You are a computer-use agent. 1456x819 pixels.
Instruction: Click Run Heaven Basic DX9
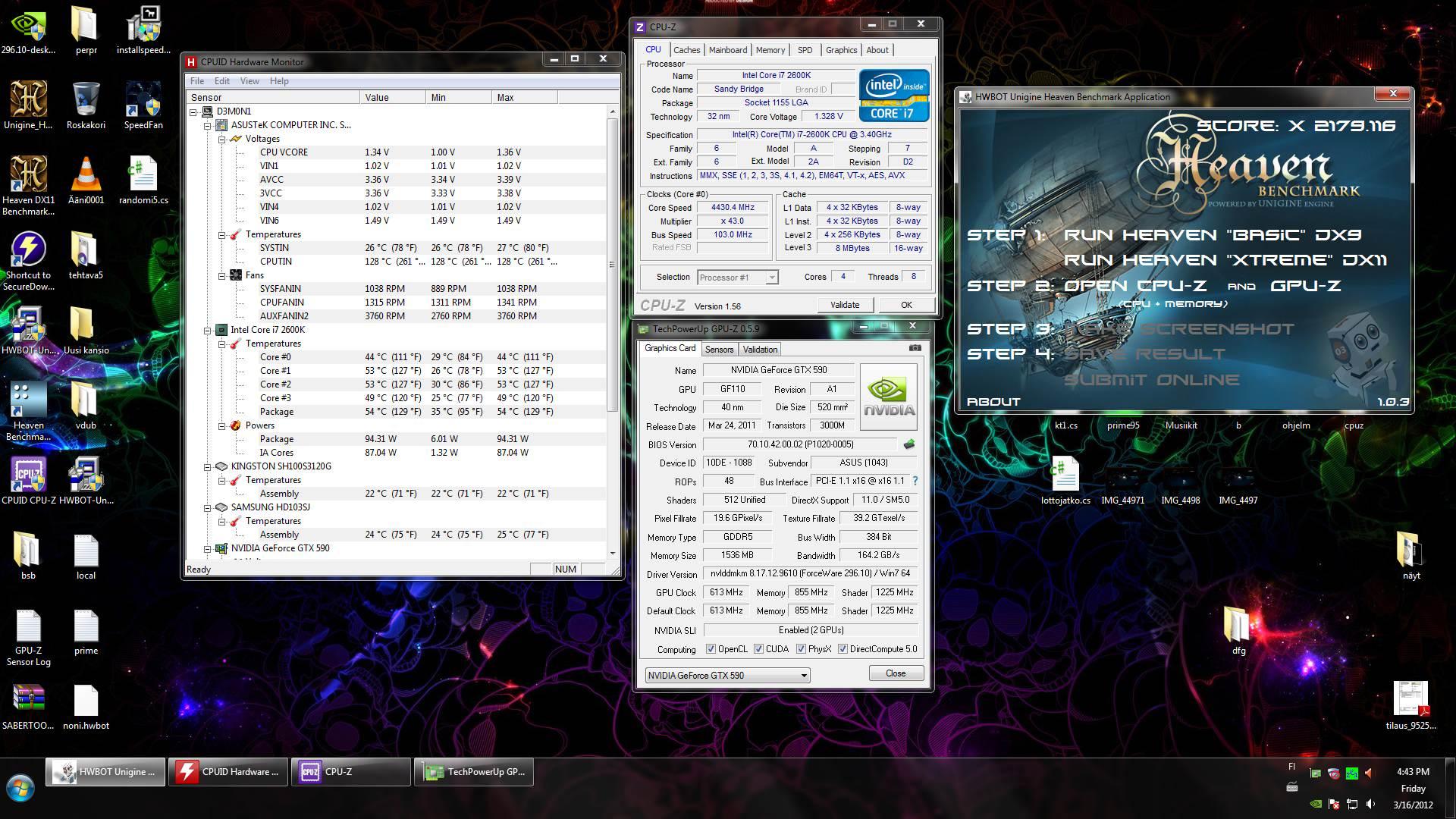pos(1213,235)
